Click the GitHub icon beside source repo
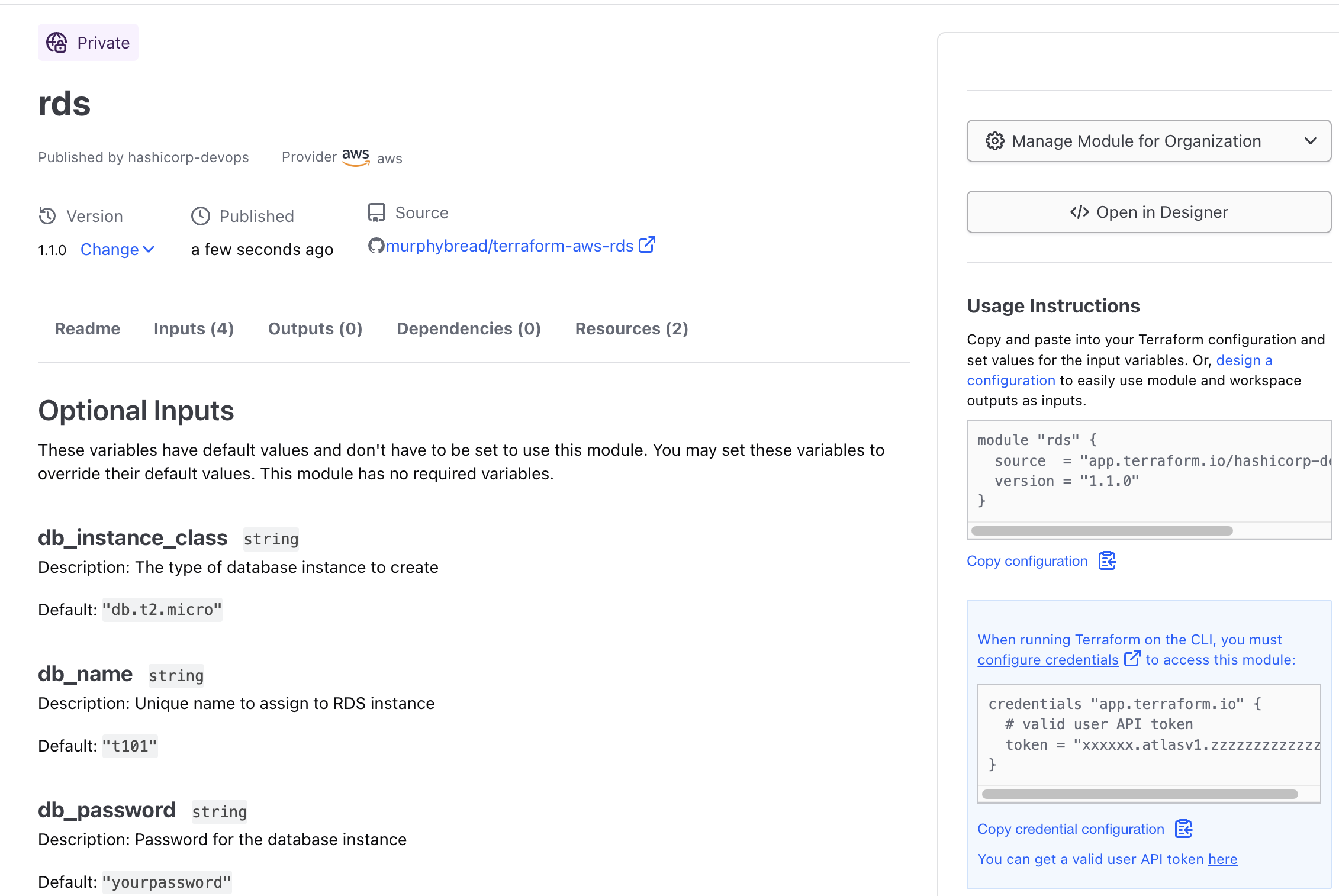1339x896 pixels. [x=376, y=246]
